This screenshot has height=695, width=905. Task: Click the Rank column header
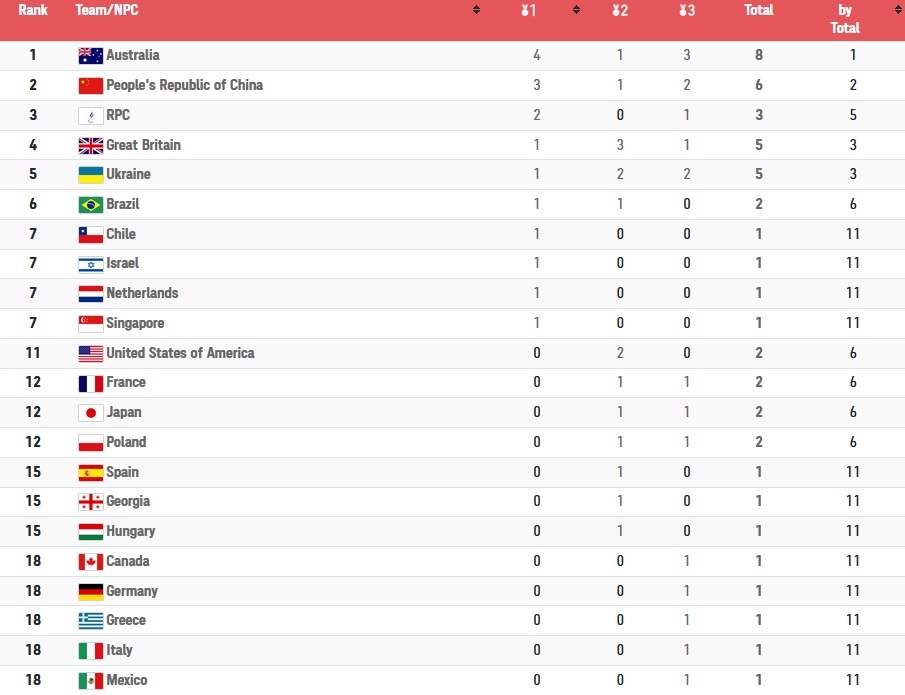[x=33, y=10]
